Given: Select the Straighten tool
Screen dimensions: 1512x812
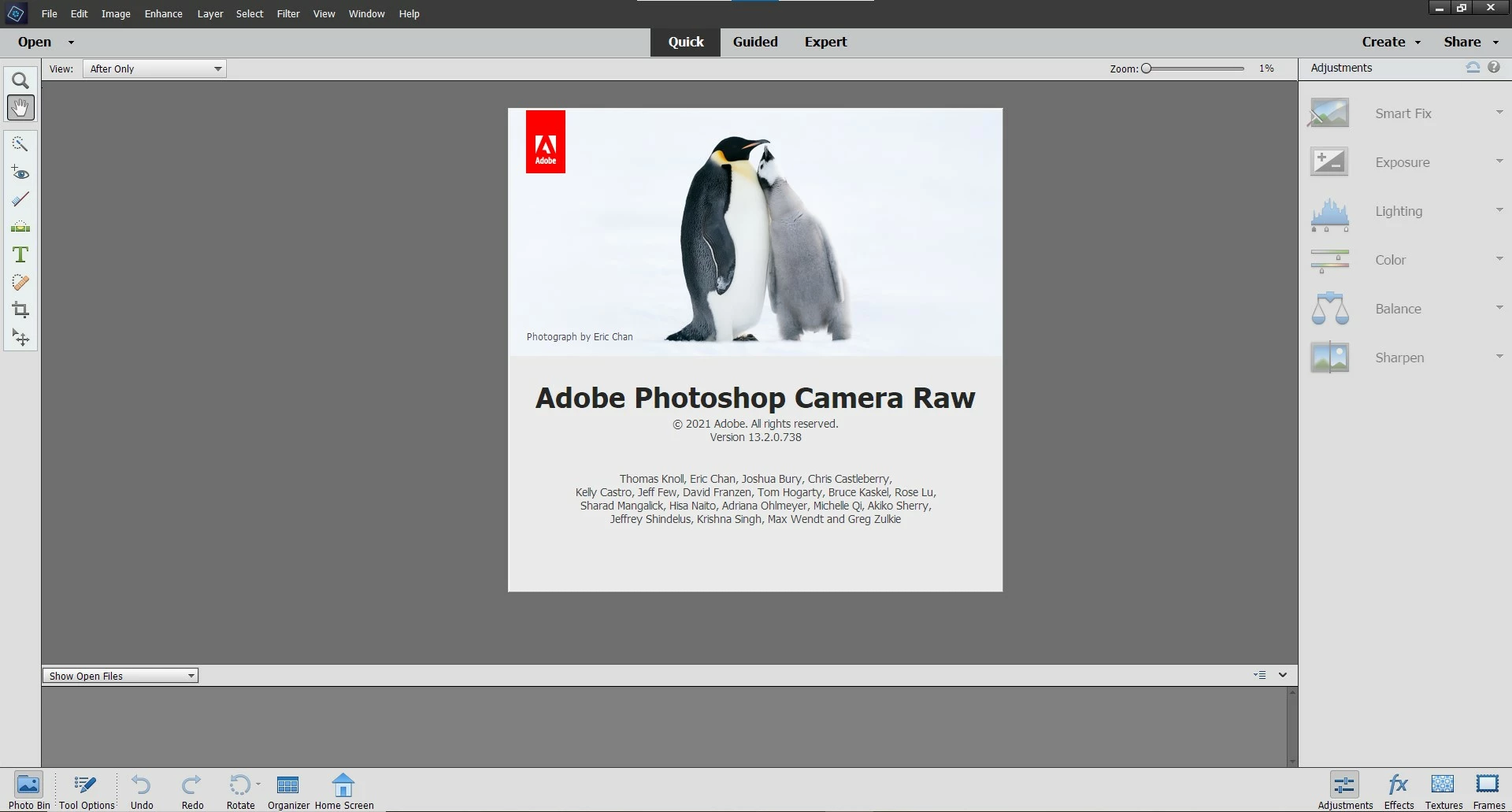Looking at the screenshot, I should [20, 228].
